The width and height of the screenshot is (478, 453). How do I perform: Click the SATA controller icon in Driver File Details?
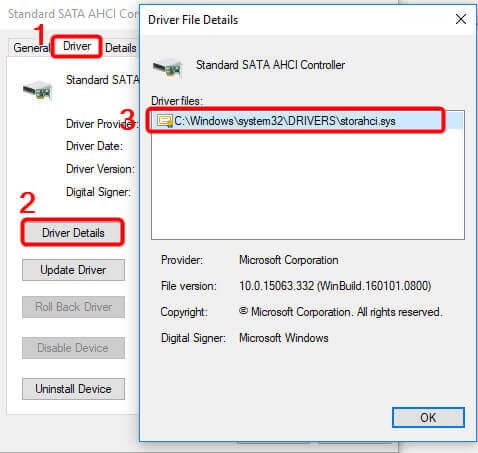(x=168, y=68)
